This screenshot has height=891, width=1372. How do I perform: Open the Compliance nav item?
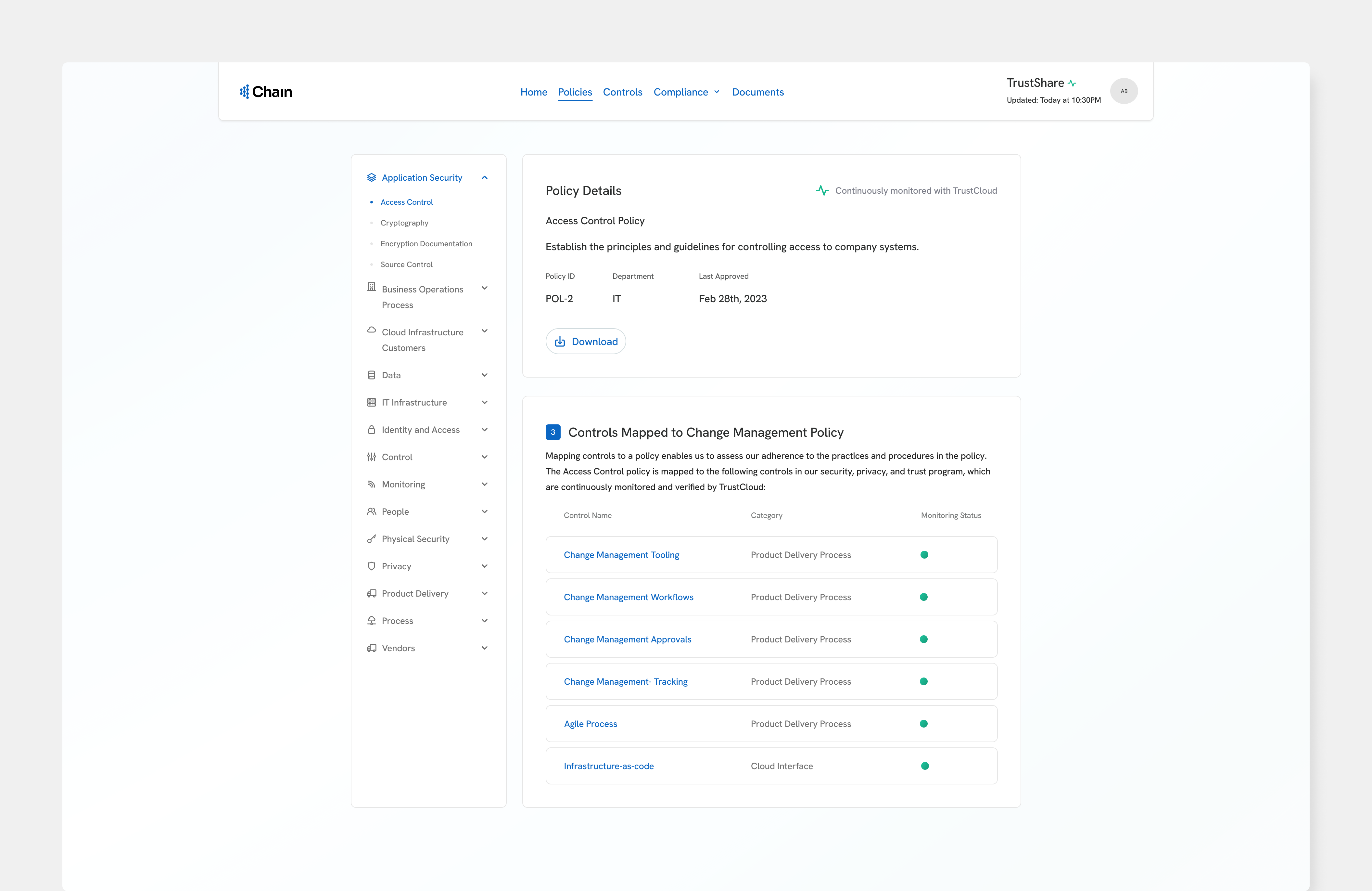pyautogui.click(x=680, y=92)
